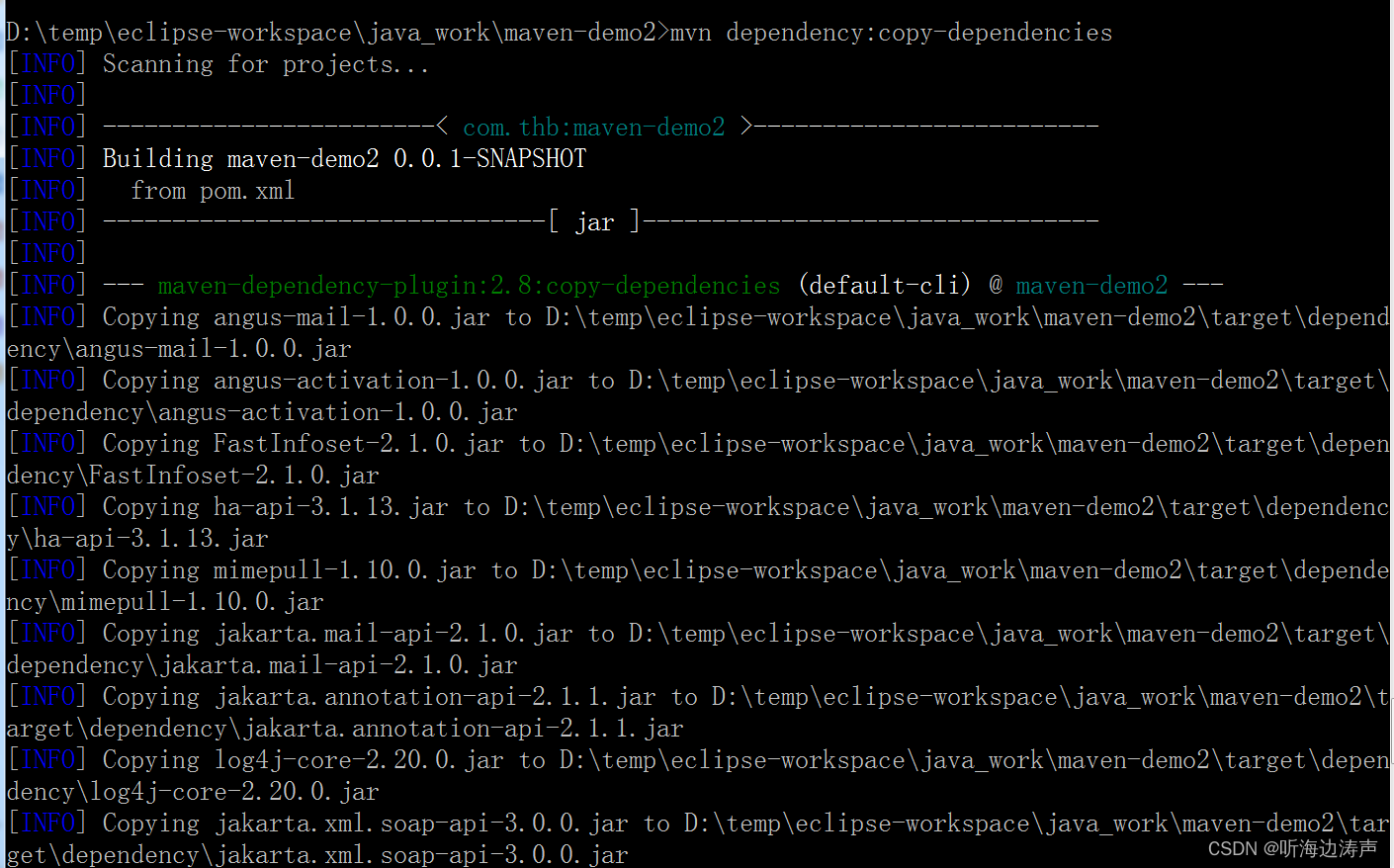Click "Copying log4j-core-2.20.0.jar" text
This screenshot has height=868, width=1394.
click(303, 760)
